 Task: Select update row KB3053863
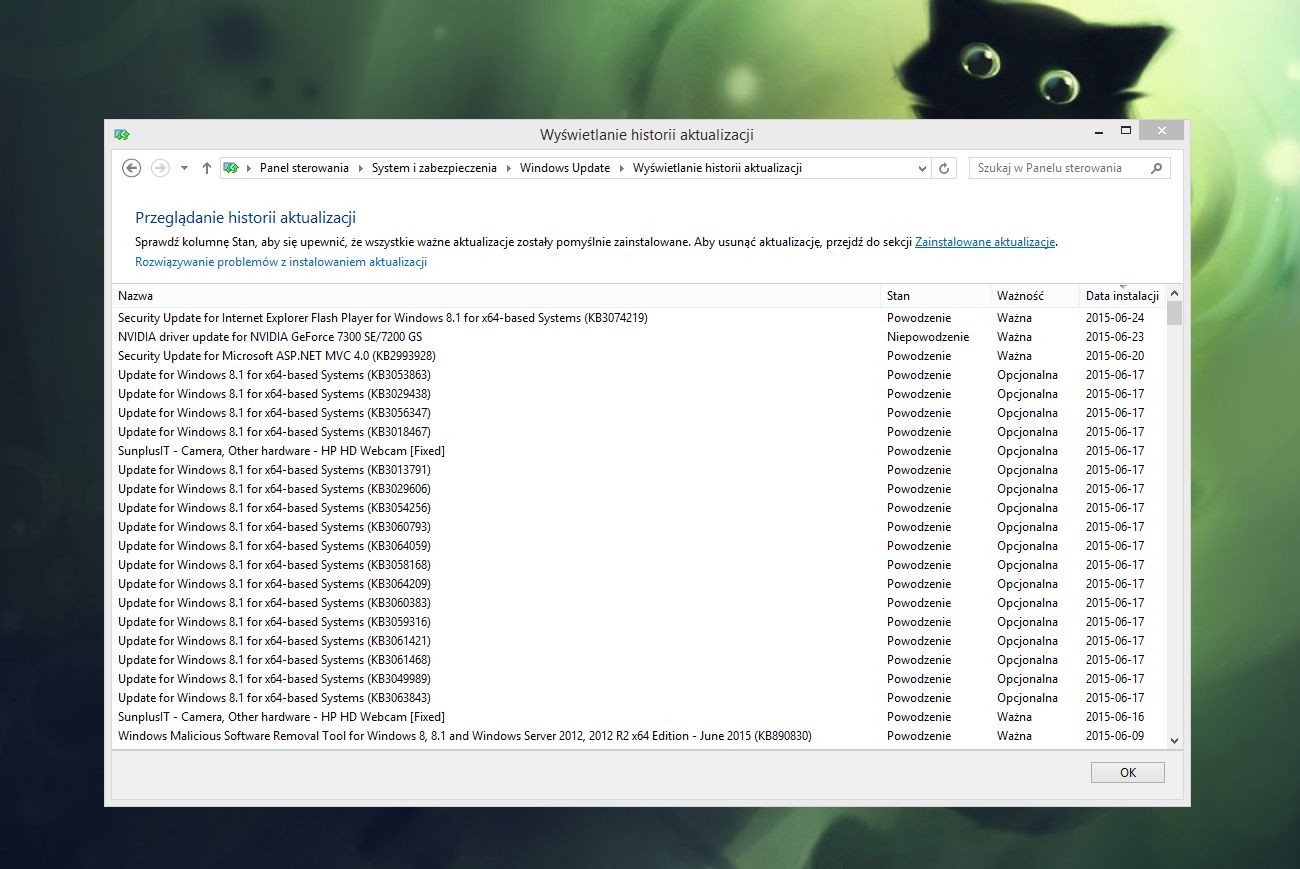pos(638,375)
